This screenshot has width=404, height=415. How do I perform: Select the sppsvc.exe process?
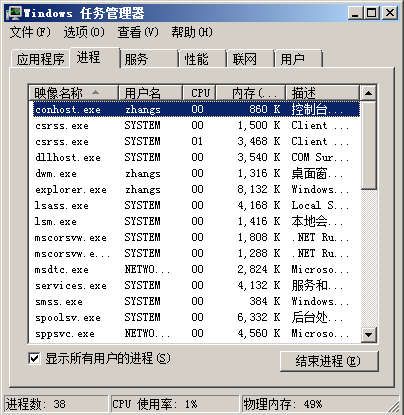pyautogui.click(x=197, y=333)
